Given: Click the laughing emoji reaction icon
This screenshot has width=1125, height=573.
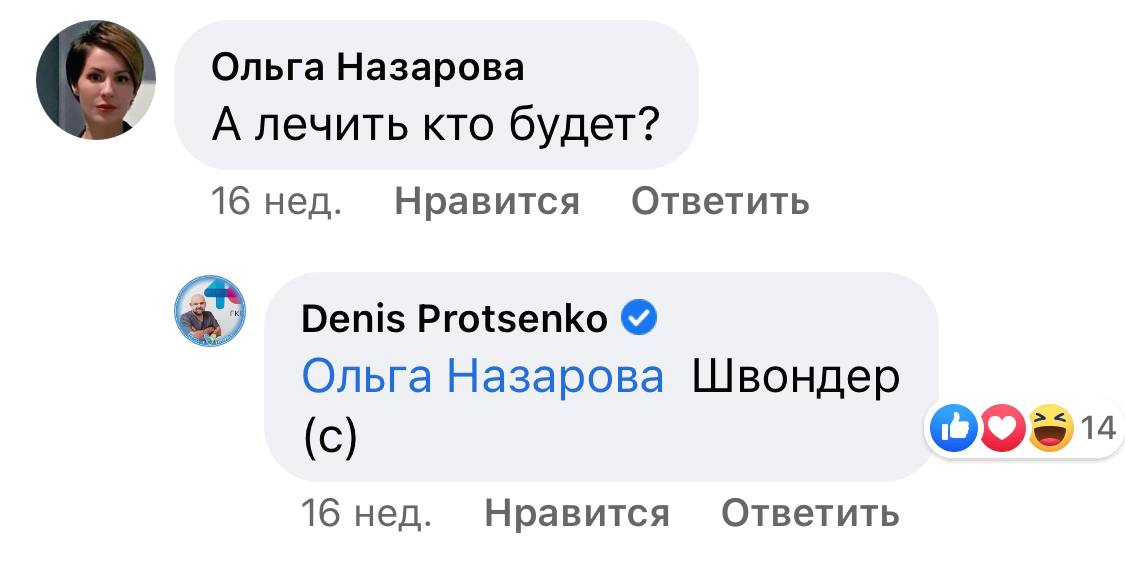Looking at the screenshot, I should tap(1049, 429).
